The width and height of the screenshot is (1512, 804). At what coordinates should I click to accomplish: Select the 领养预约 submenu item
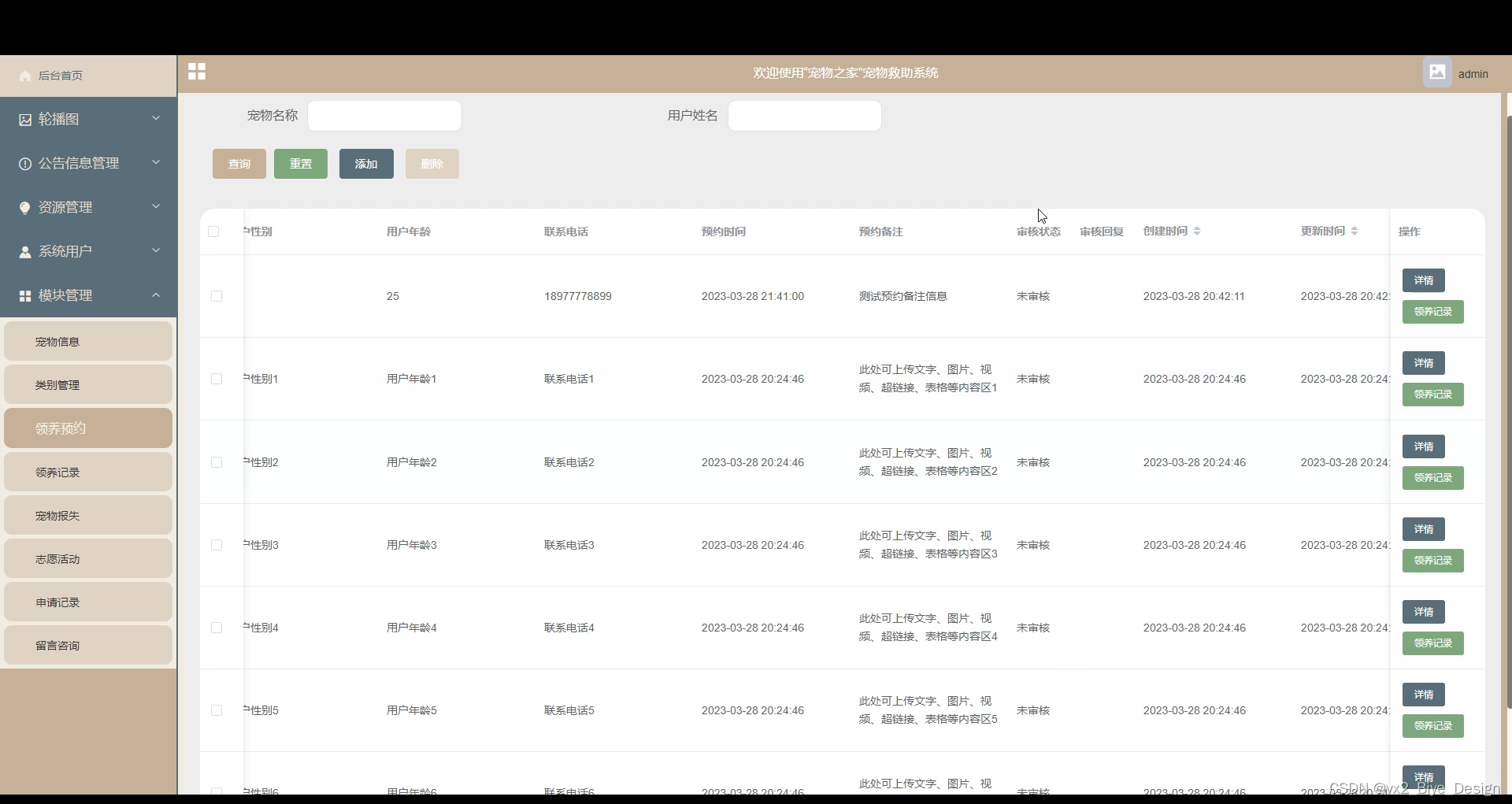[88, 428]
